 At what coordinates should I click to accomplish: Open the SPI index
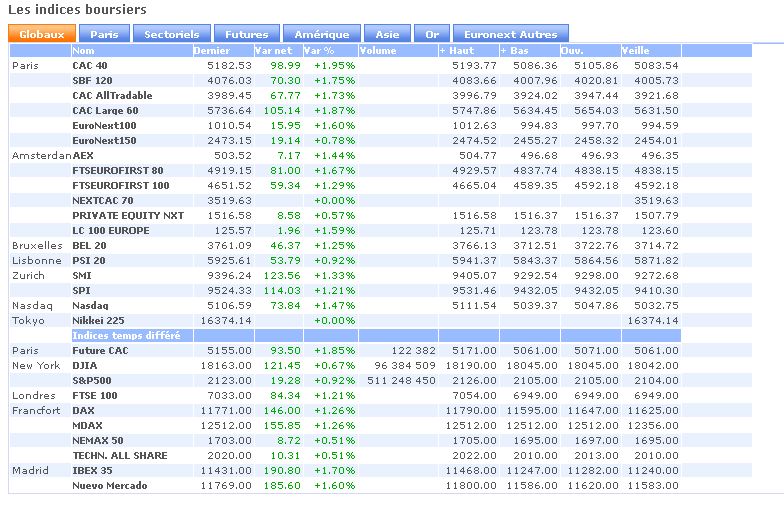(x=81, y=290)
